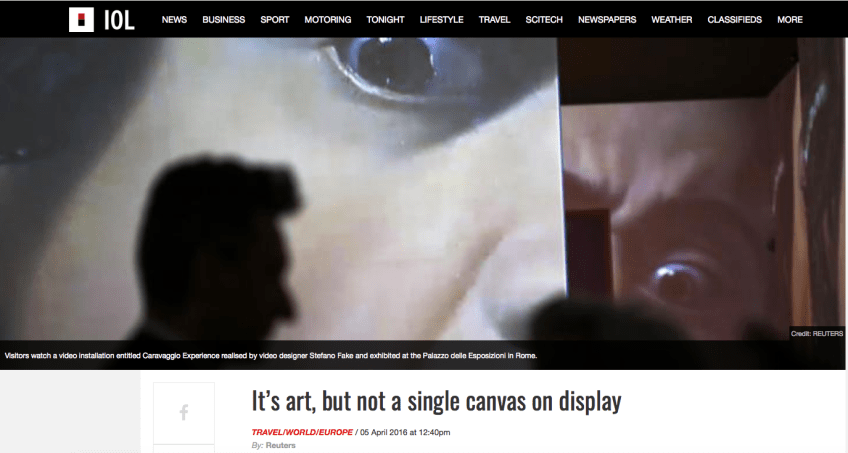This screenshot has height=453, width=848.
Task: Go to the Business section
Action: 223,20
